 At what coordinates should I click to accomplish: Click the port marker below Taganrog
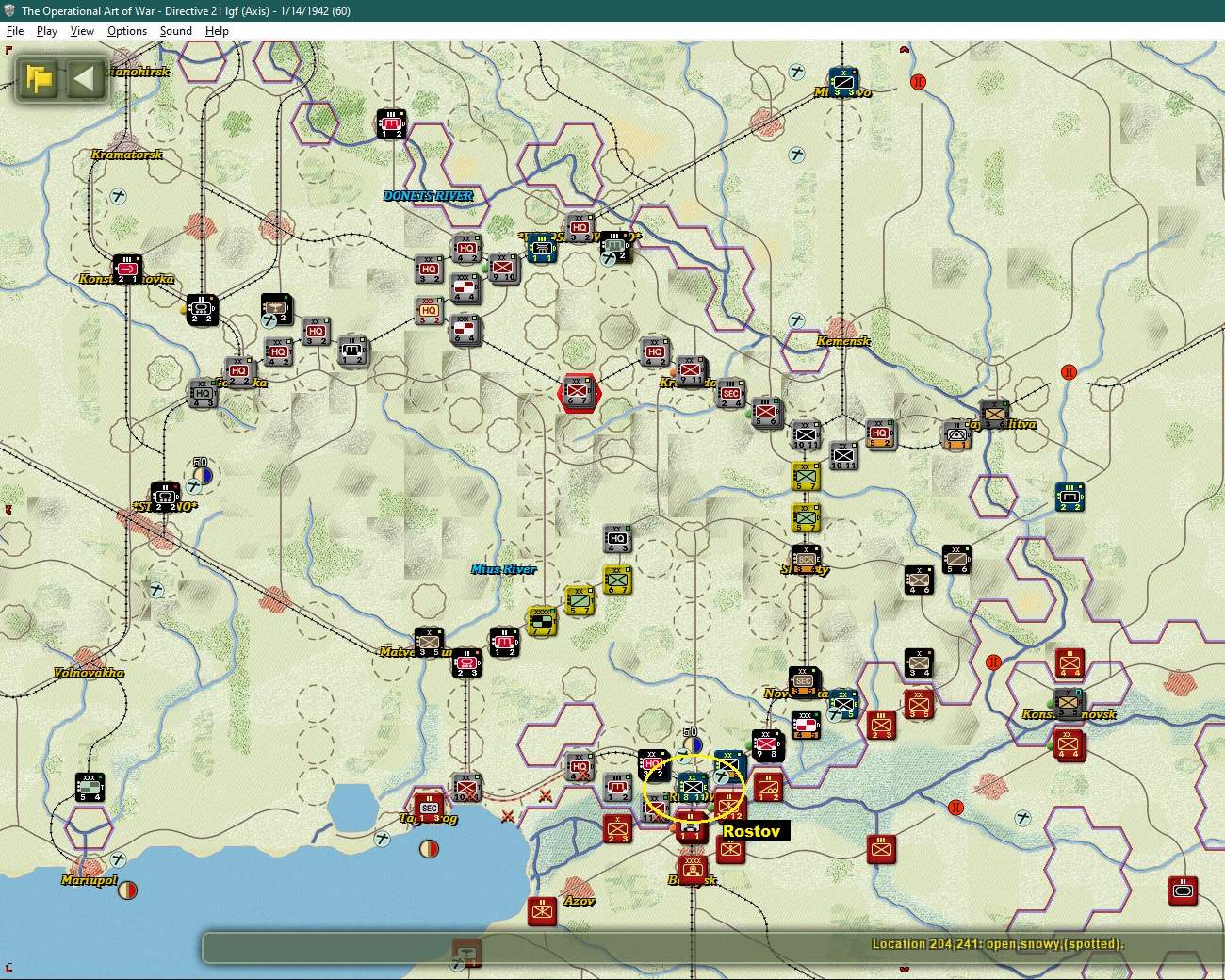[429, 849]
